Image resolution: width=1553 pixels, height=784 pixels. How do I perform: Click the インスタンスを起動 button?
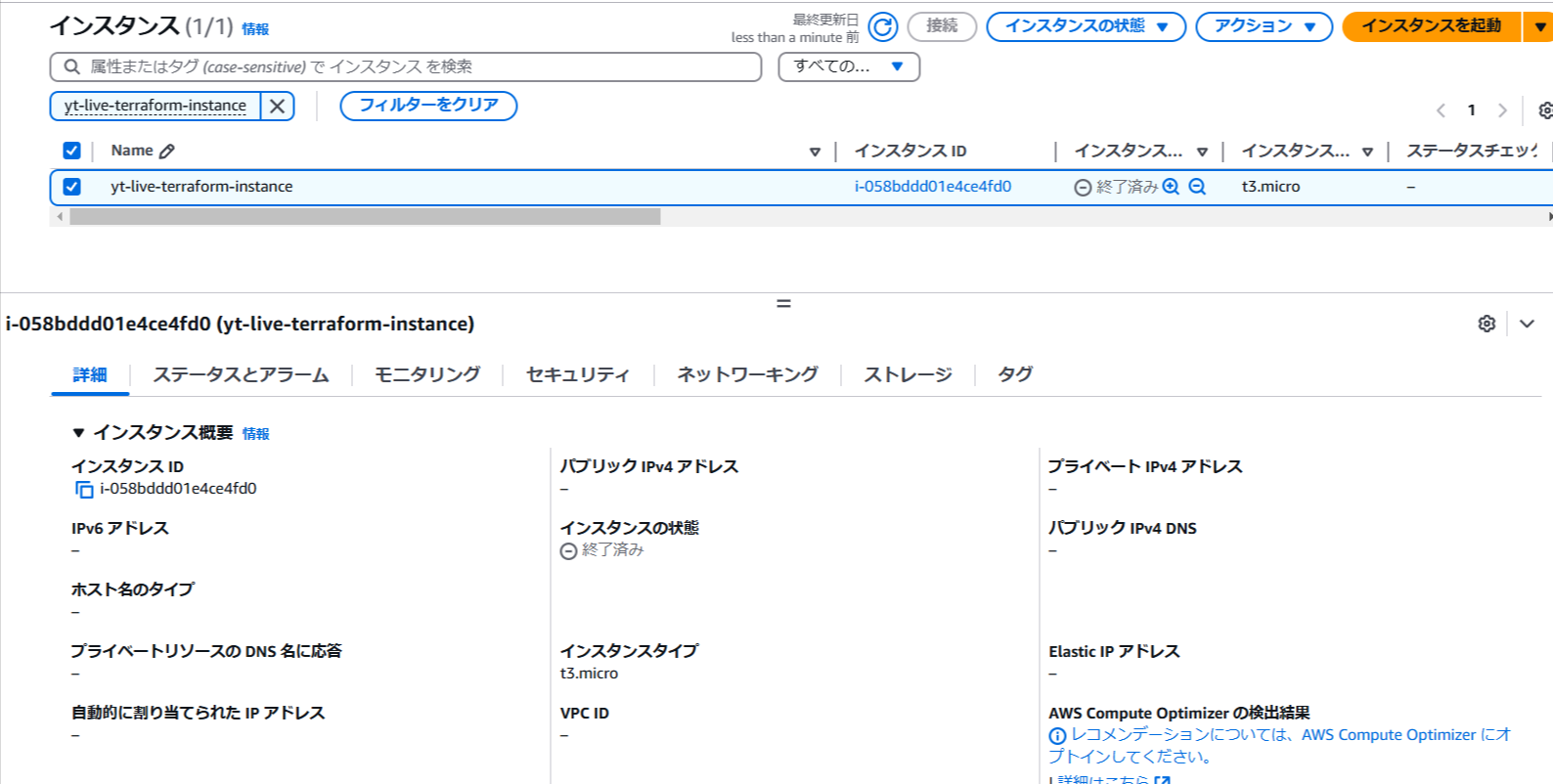click(x=1431, y=26)
